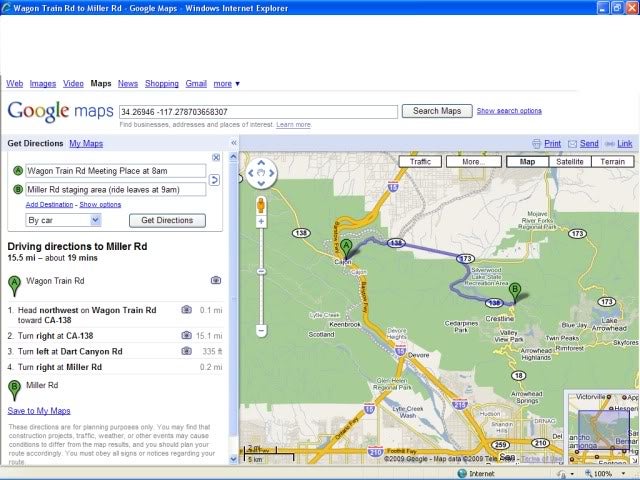
Task: Click the zoom out minus button
Action: pos(260,329)
